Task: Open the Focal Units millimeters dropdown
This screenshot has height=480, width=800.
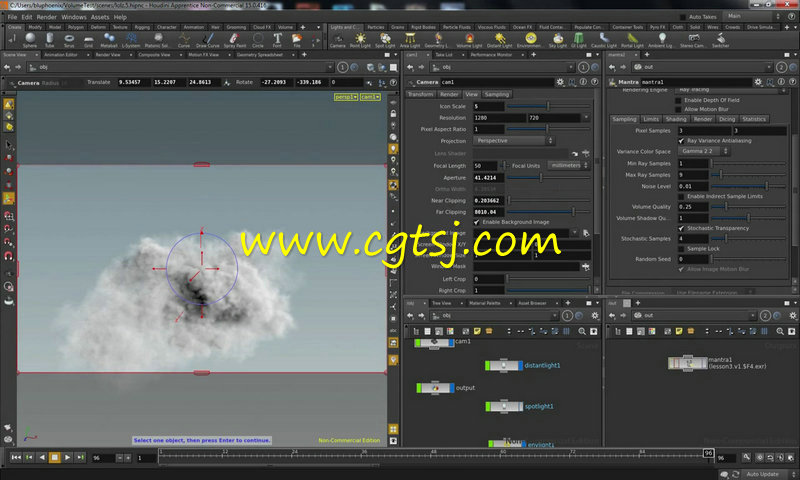Action: click(x=568, y=165)
